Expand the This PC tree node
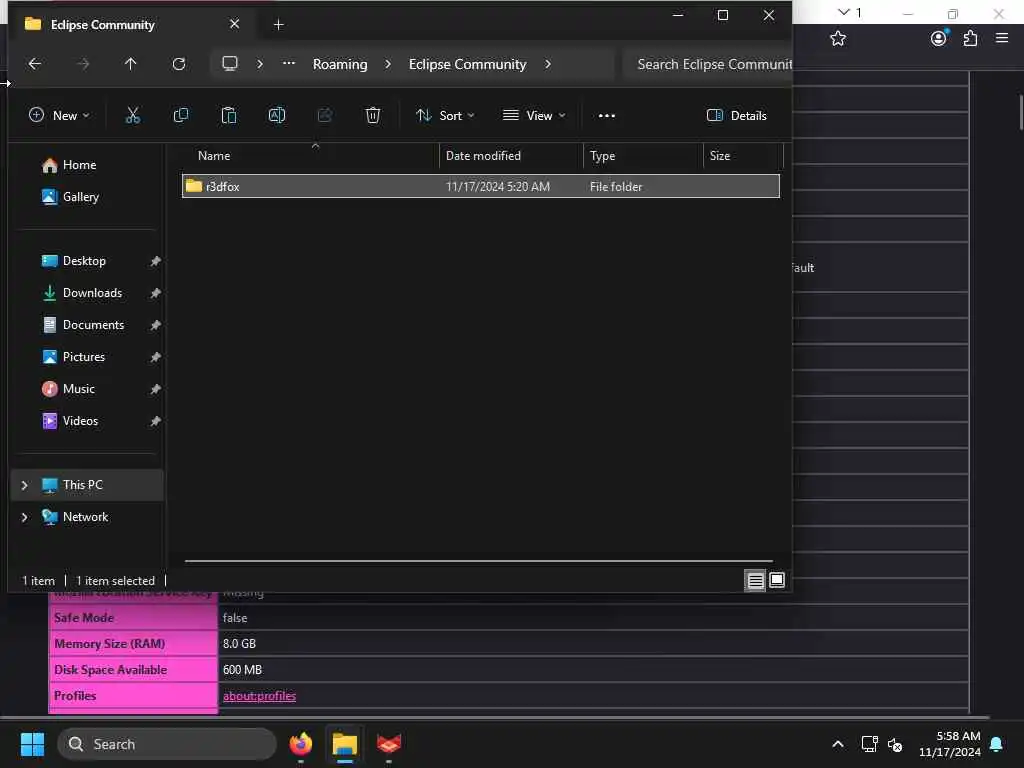This screenshot has height=768, width=1024. [x=25, y=485]
